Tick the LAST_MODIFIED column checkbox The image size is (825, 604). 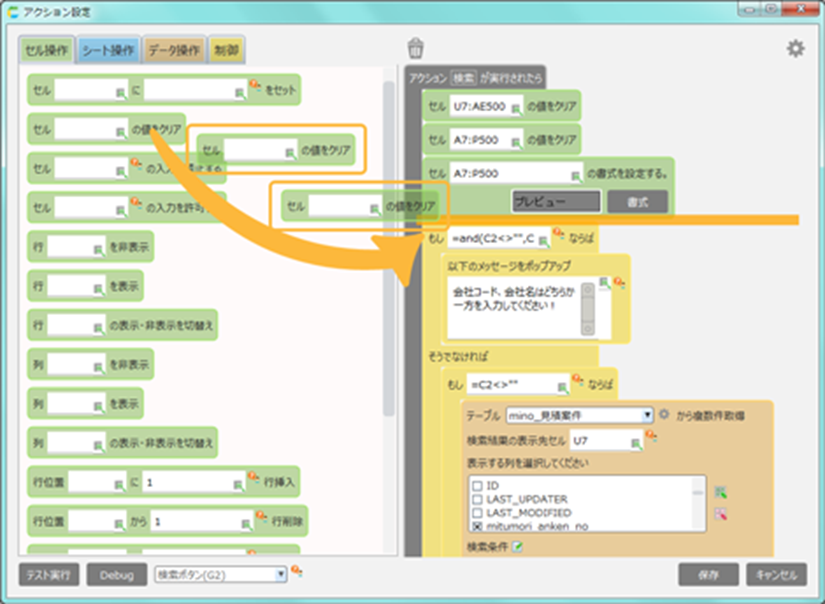pyautogui.click(x=477, y=511)
